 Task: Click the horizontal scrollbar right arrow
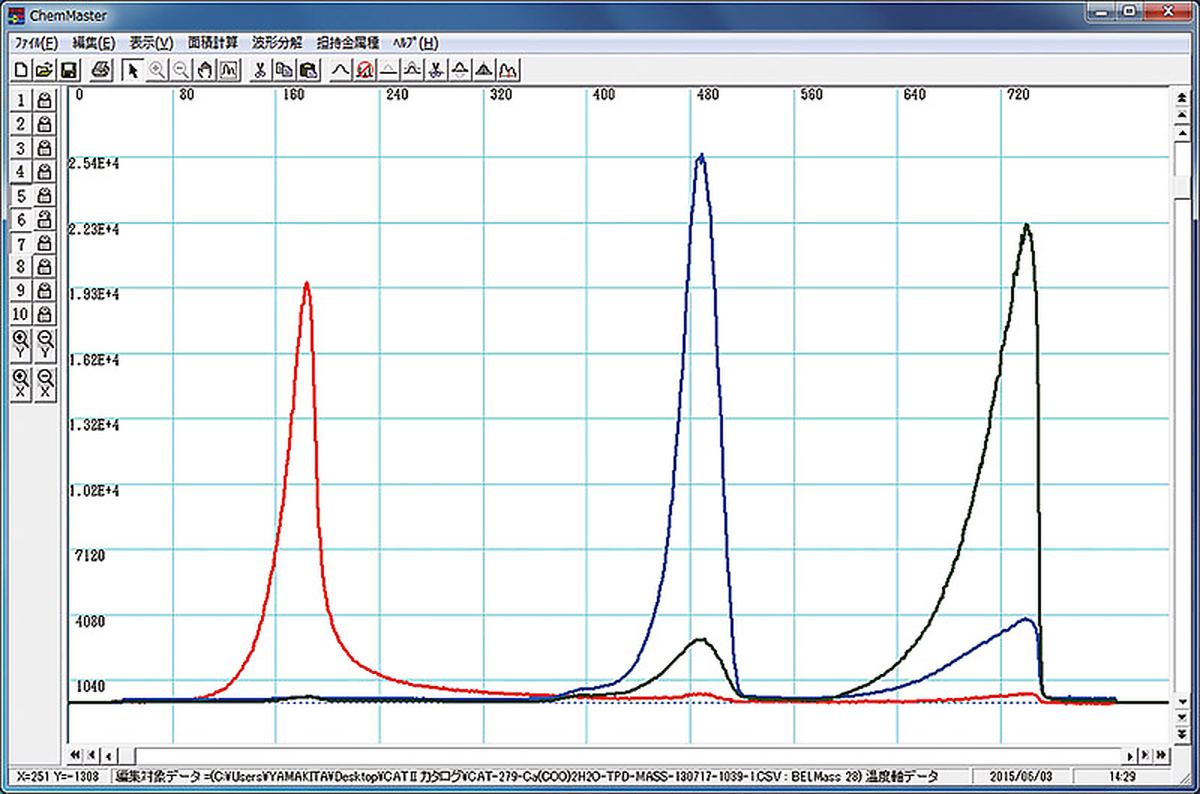(x=1131, y=755)
